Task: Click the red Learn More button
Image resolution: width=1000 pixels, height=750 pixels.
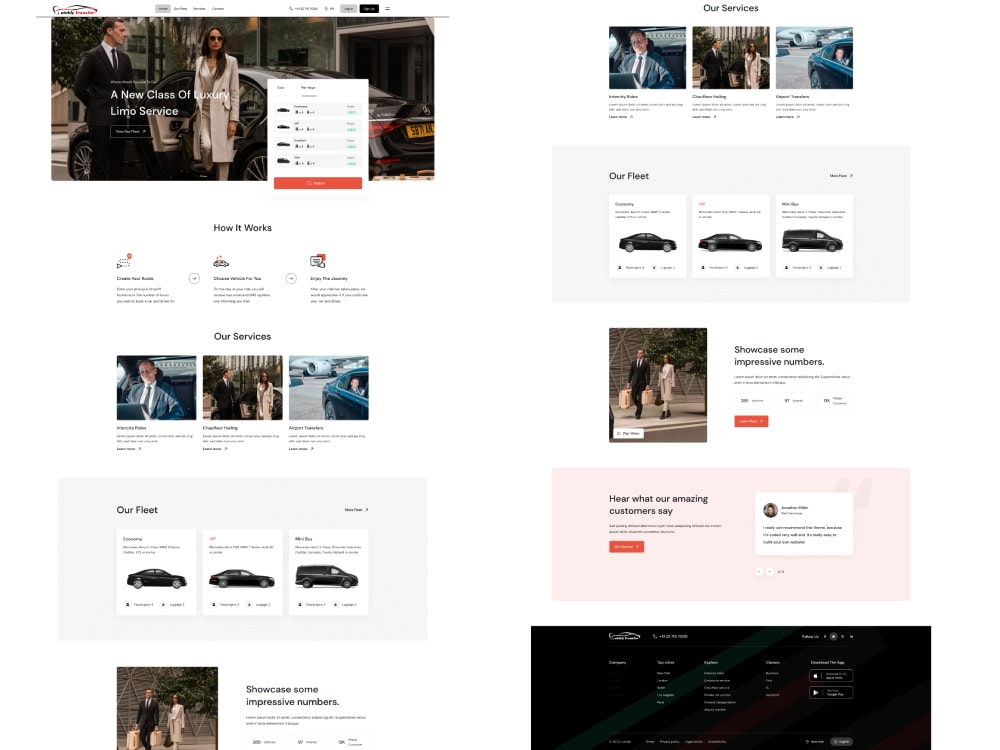Action: pyautogui.click(x=751, y=421)
